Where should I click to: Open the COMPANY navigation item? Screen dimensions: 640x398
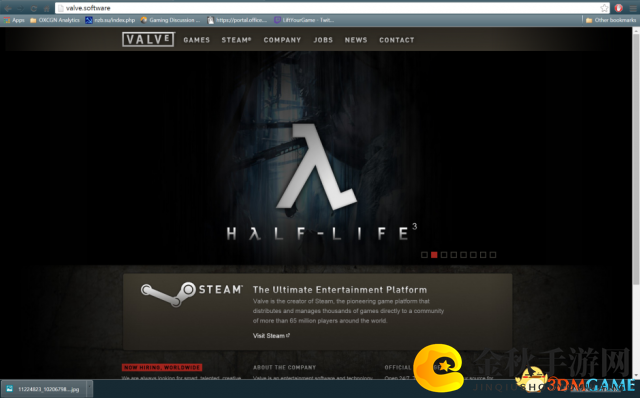pos(282,40)
